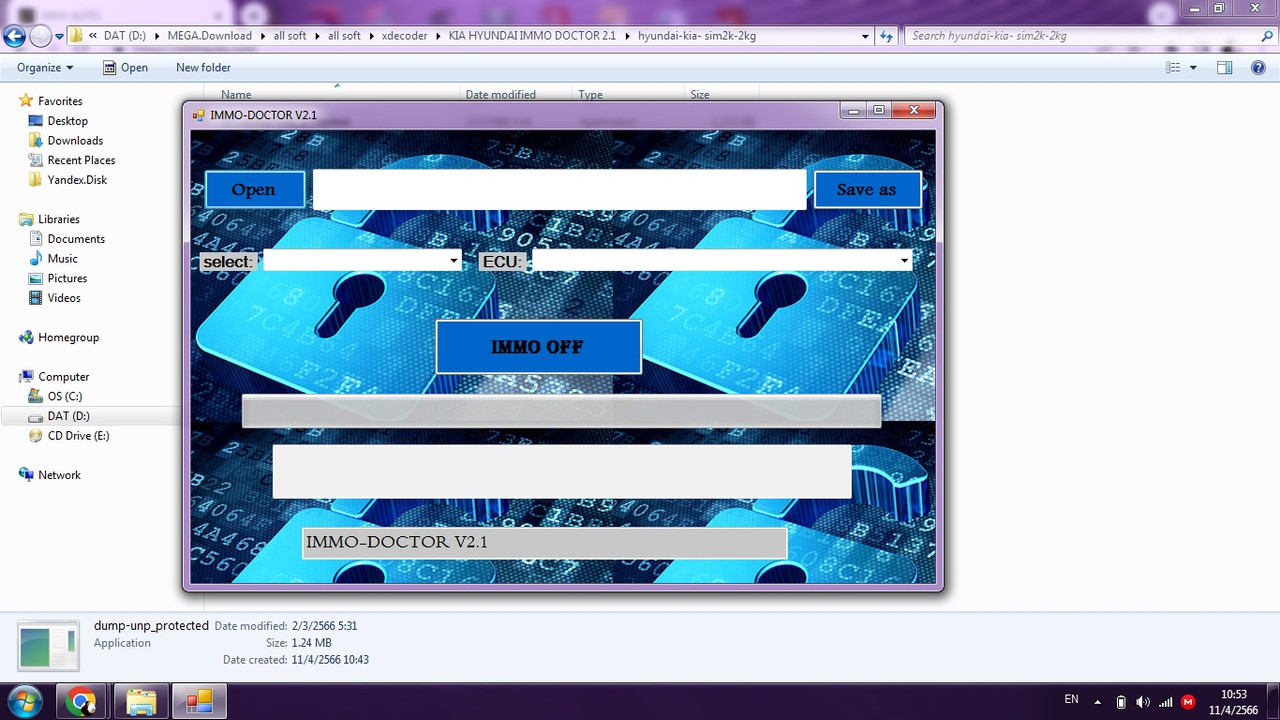Click the refresh button beside address bar

886,36
